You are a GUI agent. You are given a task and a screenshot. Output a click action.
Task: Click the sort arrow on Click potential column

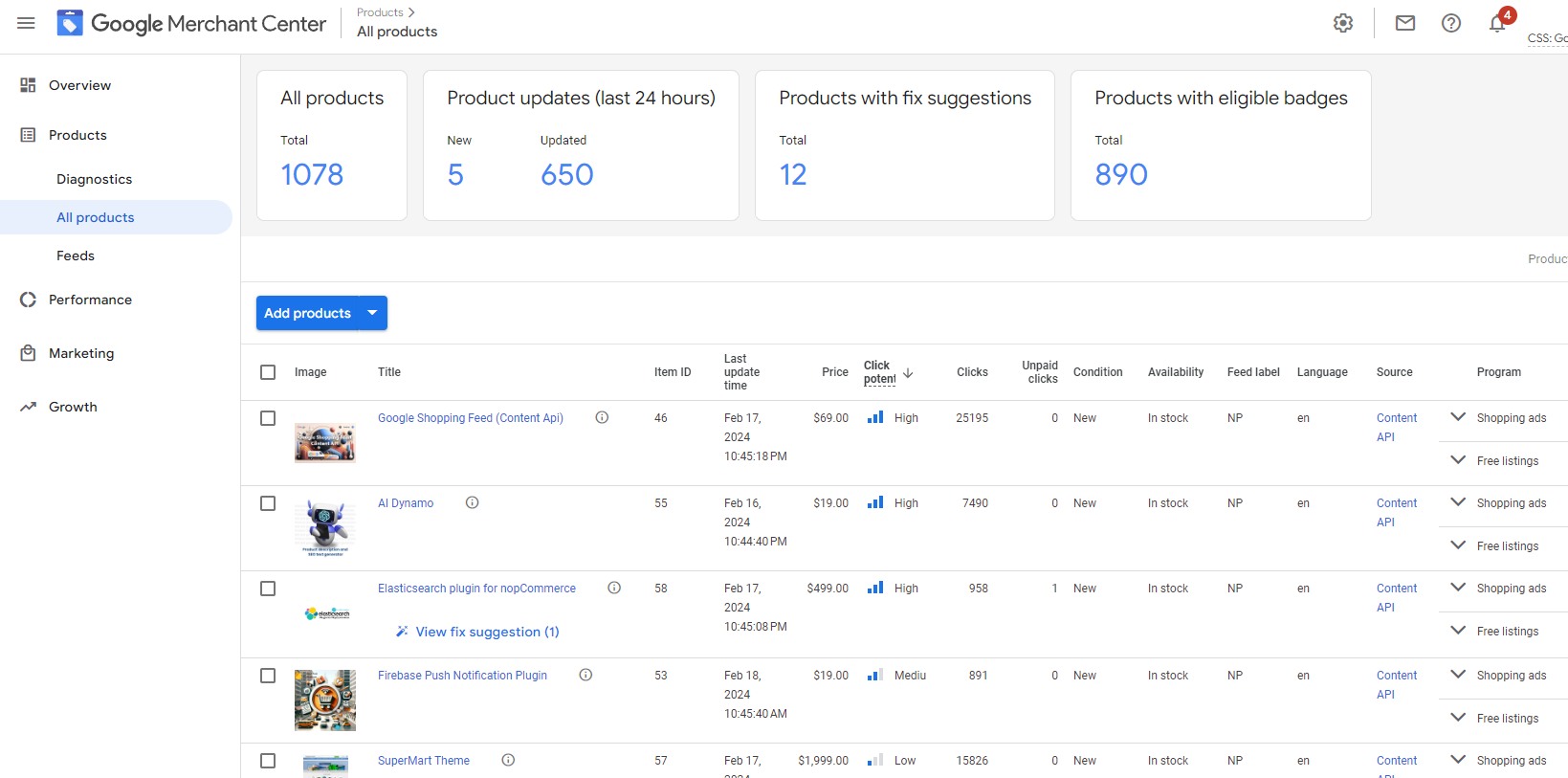click(908, 373)
